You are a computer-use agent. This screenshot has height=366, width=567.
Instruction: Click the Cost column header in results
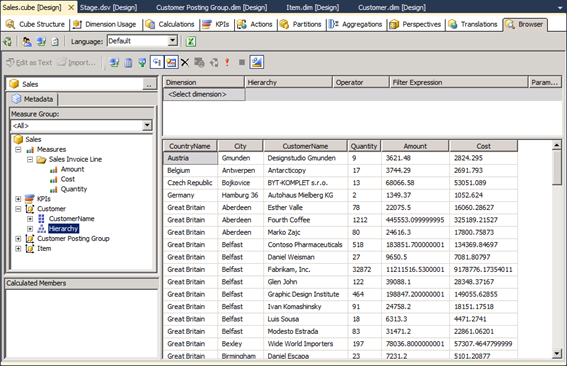pyautogui.click(x=483, y=146)
